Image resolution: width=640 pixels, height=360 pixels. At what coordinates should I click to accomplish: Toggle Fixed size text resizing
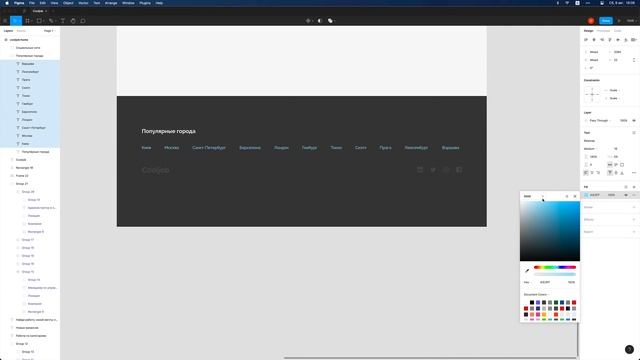pyautogui.click(x=622, y=164)
